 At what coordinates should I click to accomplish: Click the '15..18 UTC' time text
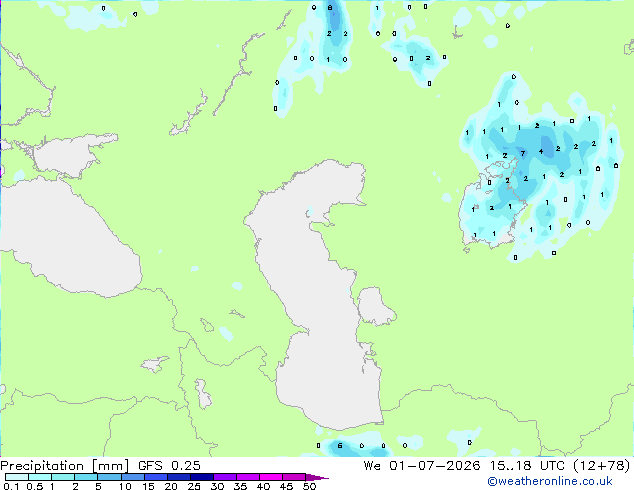(527, 466)
